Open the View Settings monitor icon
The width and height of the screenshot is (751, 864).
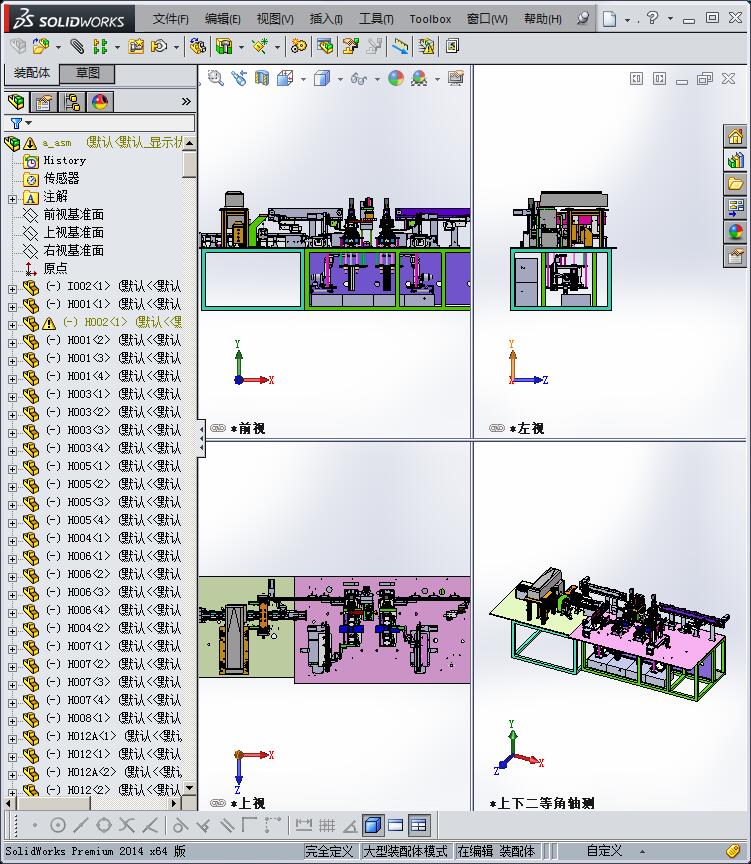click(x=456, y=78)
